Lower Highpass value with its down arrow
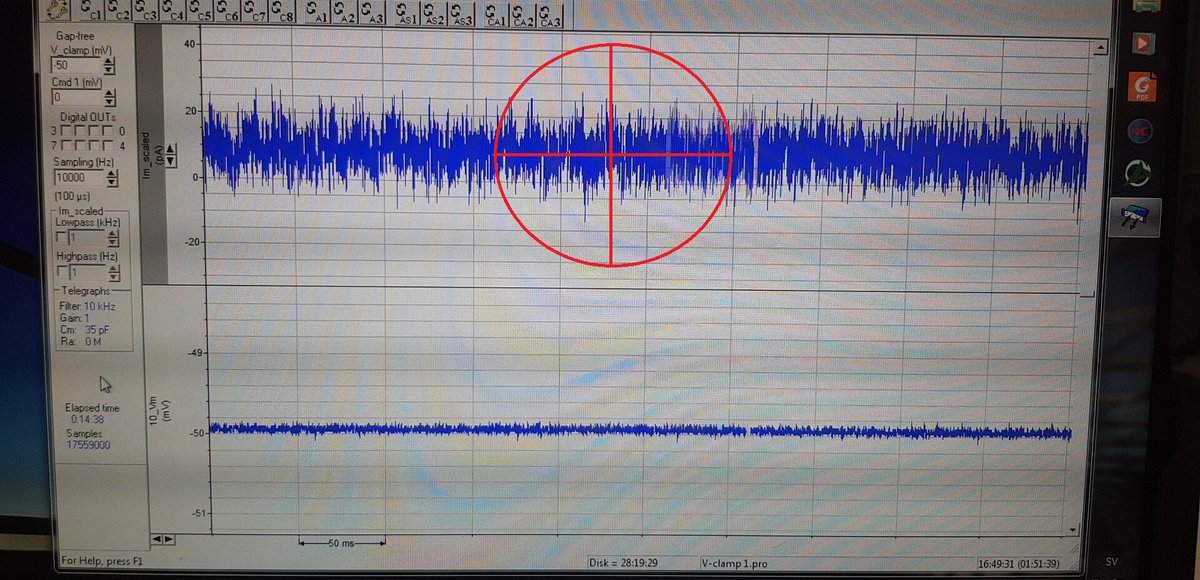Screen dimensions: 1200x580 (113, 277)
